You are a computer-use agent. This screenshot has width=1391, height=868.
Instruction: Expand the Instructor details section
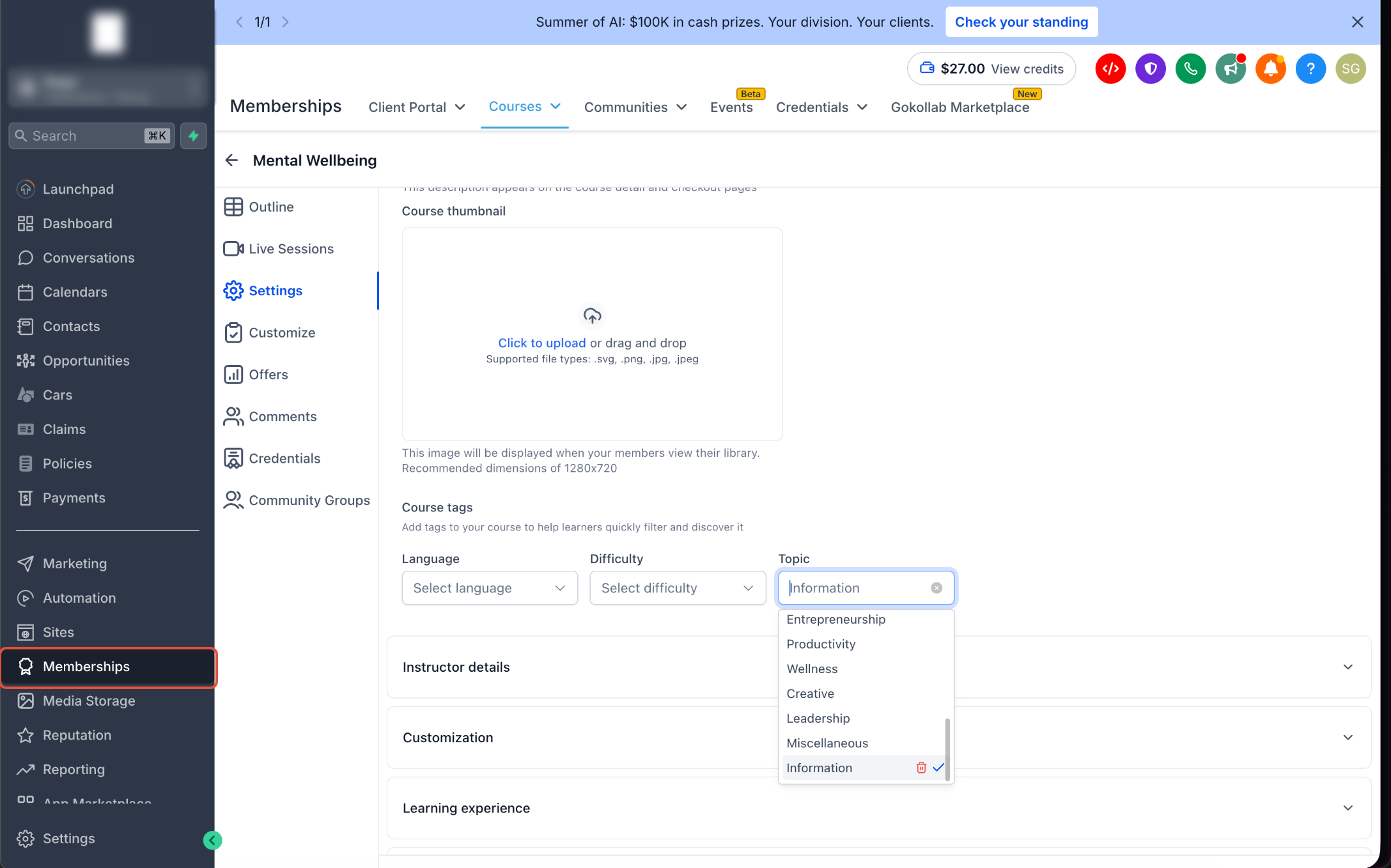click(x=879, y=667)
